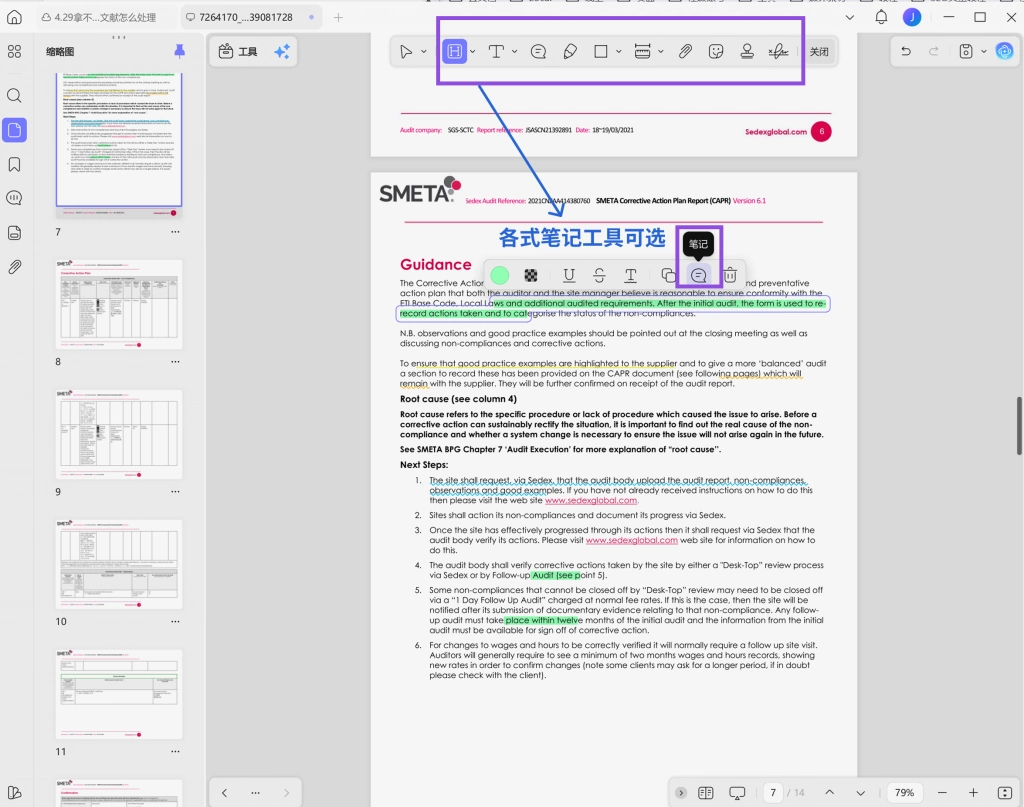
Task: Undo the last action
Action: coord(906,51)
